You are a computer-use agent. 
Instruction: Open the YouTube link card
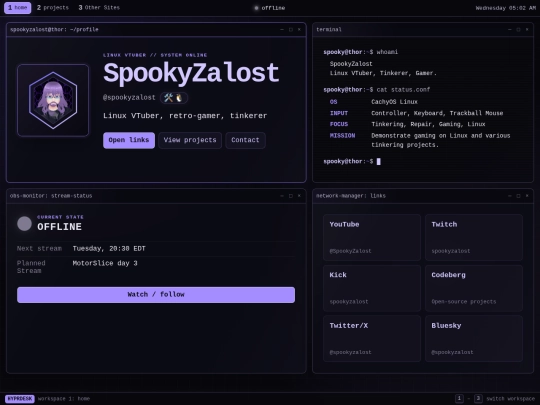point(372,237)
